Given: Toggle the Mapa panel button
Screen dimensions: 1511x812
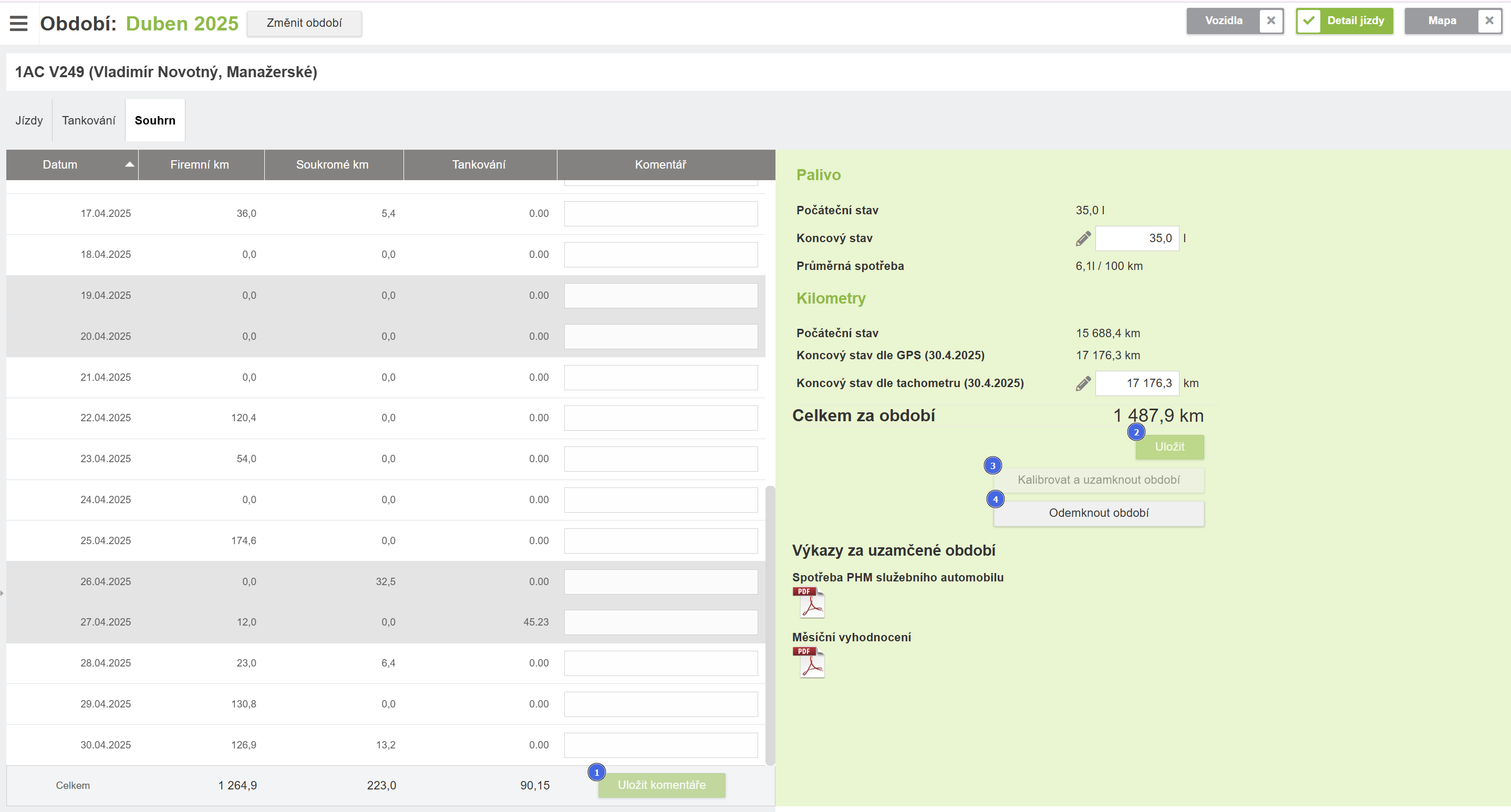Looking at the screenshot, I should point(1441,20).
